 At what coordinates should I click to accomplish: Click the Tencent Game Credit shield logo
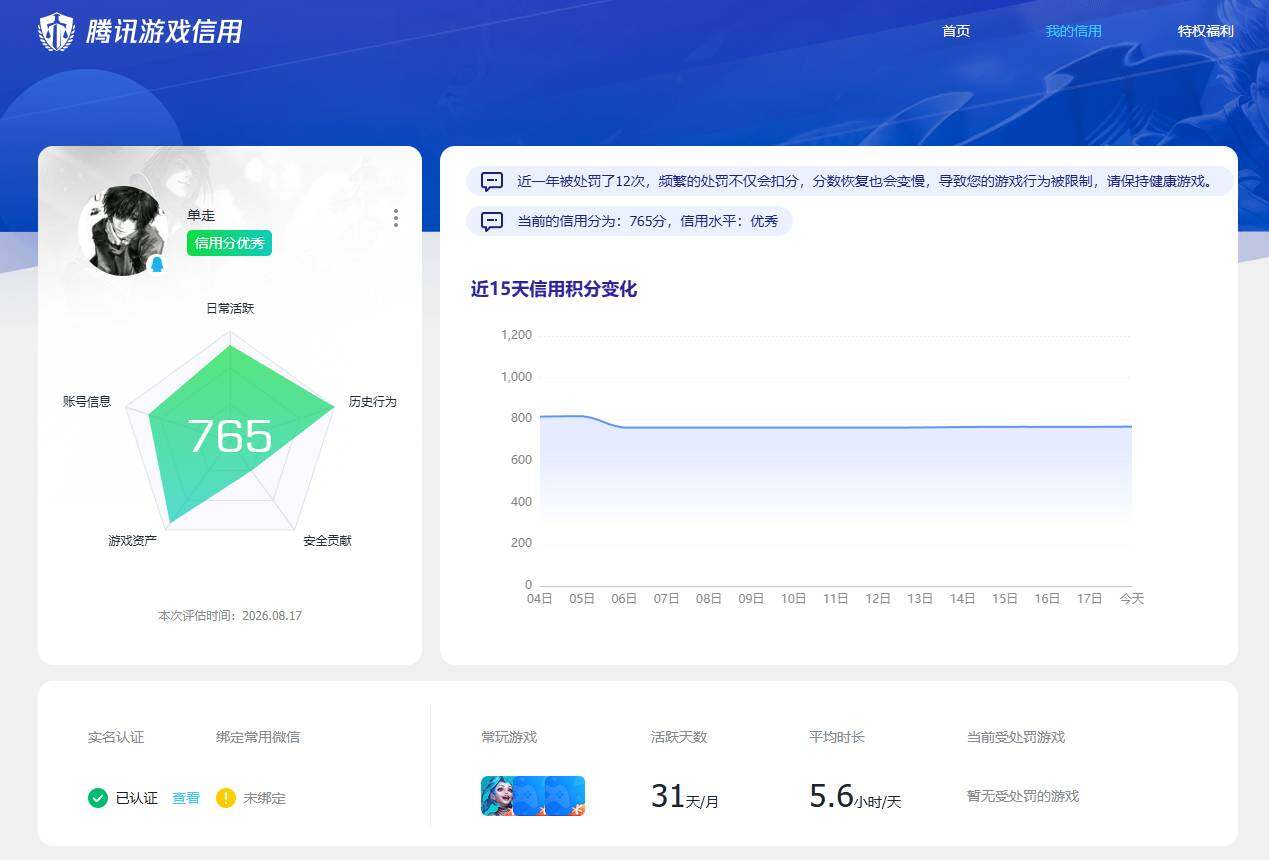click(x=56, y=32)
